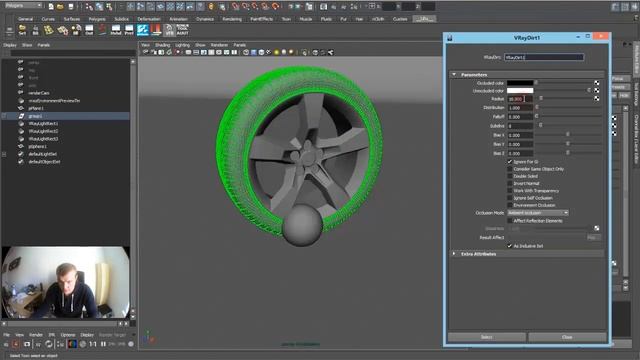Select pSphere1 in the outliner
Image resolution: width=640 pixels, height=360 pixels.
pos(38,147)
